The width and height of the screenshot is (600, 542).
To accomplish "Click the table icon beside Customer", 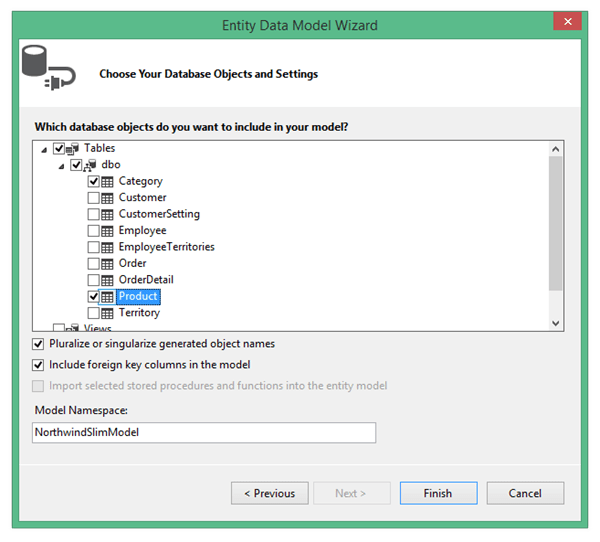I will pos(108,198).
